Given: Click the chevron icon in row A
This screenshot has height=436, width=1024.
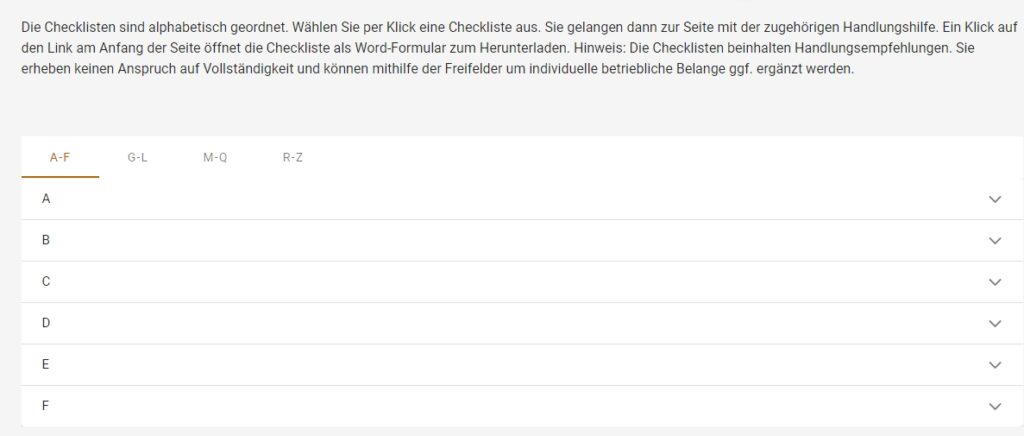Looking at the screenshot, I should click(x=994, y=199).
